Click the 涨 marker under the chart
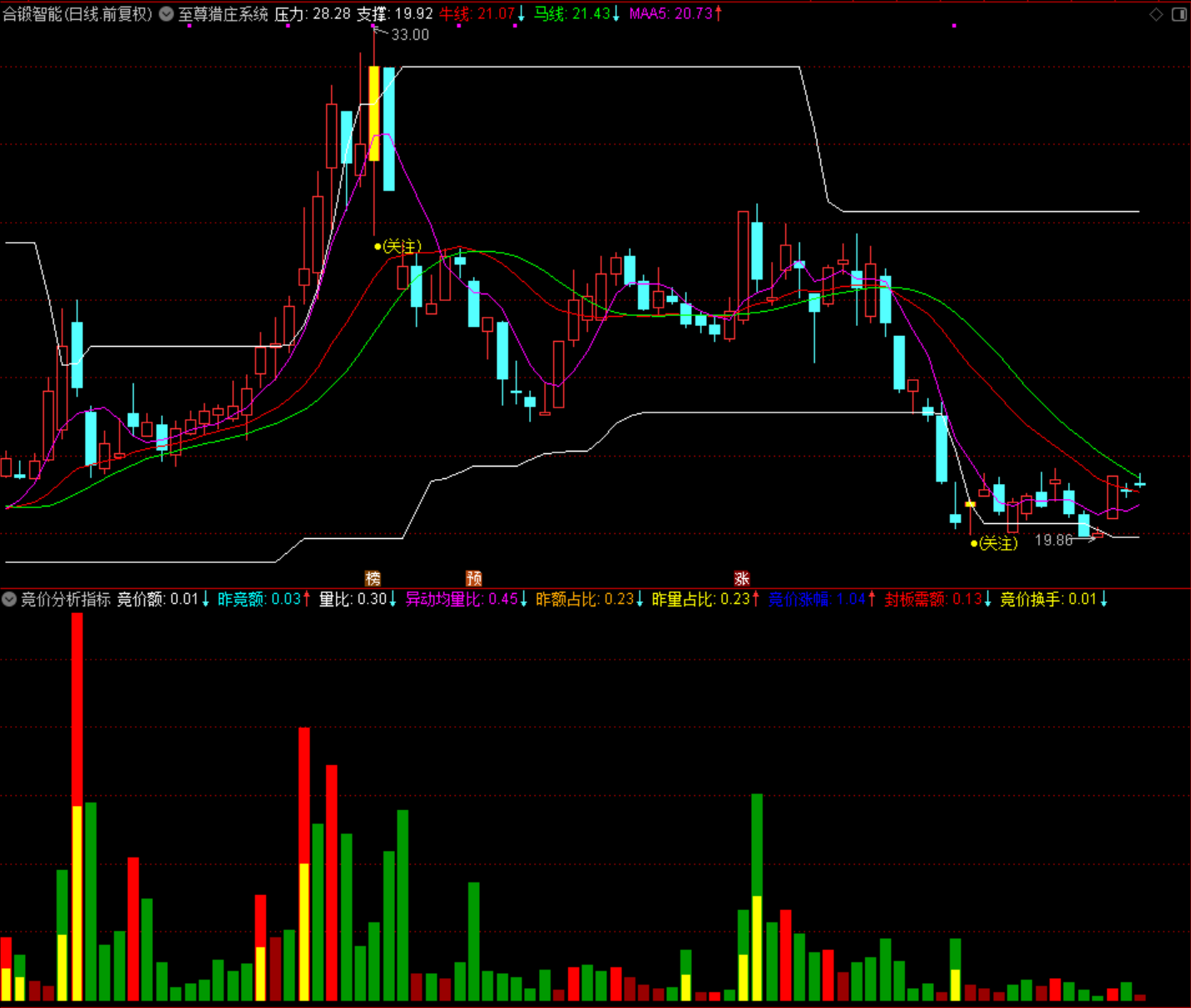This screenshot has height=1008, width=1191. [742, 578]
